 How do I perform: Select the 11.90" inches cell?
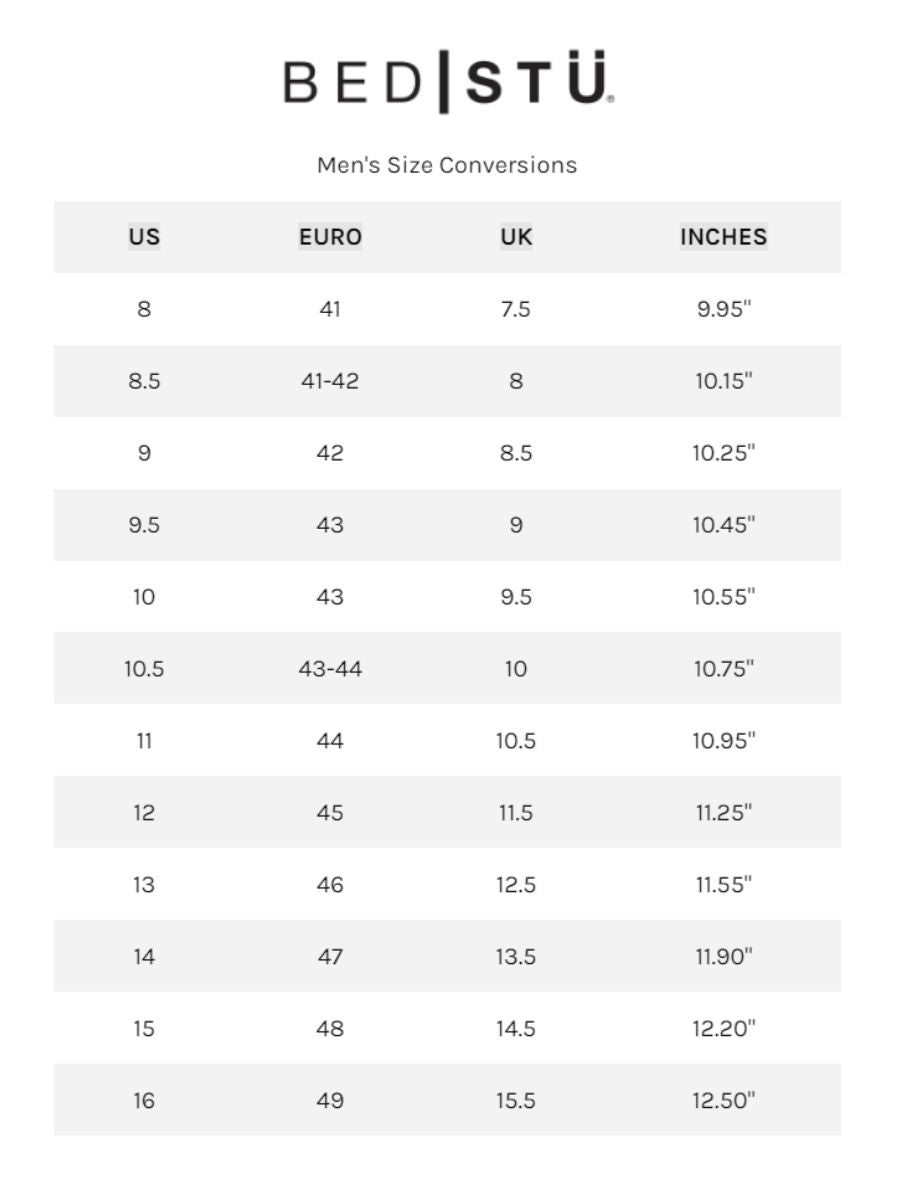coord(724,957)
